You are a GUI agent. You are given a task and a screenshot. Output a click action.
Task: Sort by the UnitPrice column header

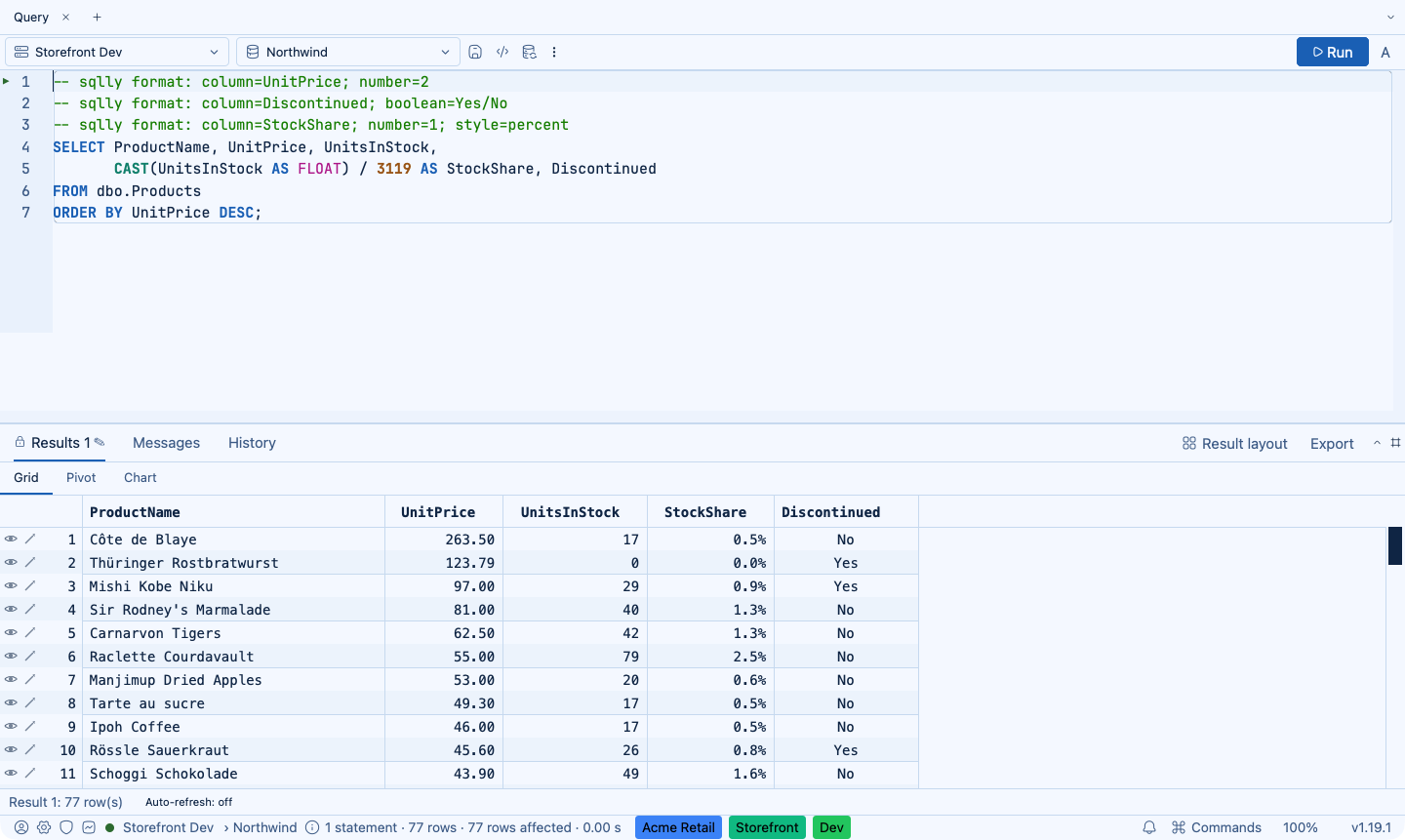point(444,512)
